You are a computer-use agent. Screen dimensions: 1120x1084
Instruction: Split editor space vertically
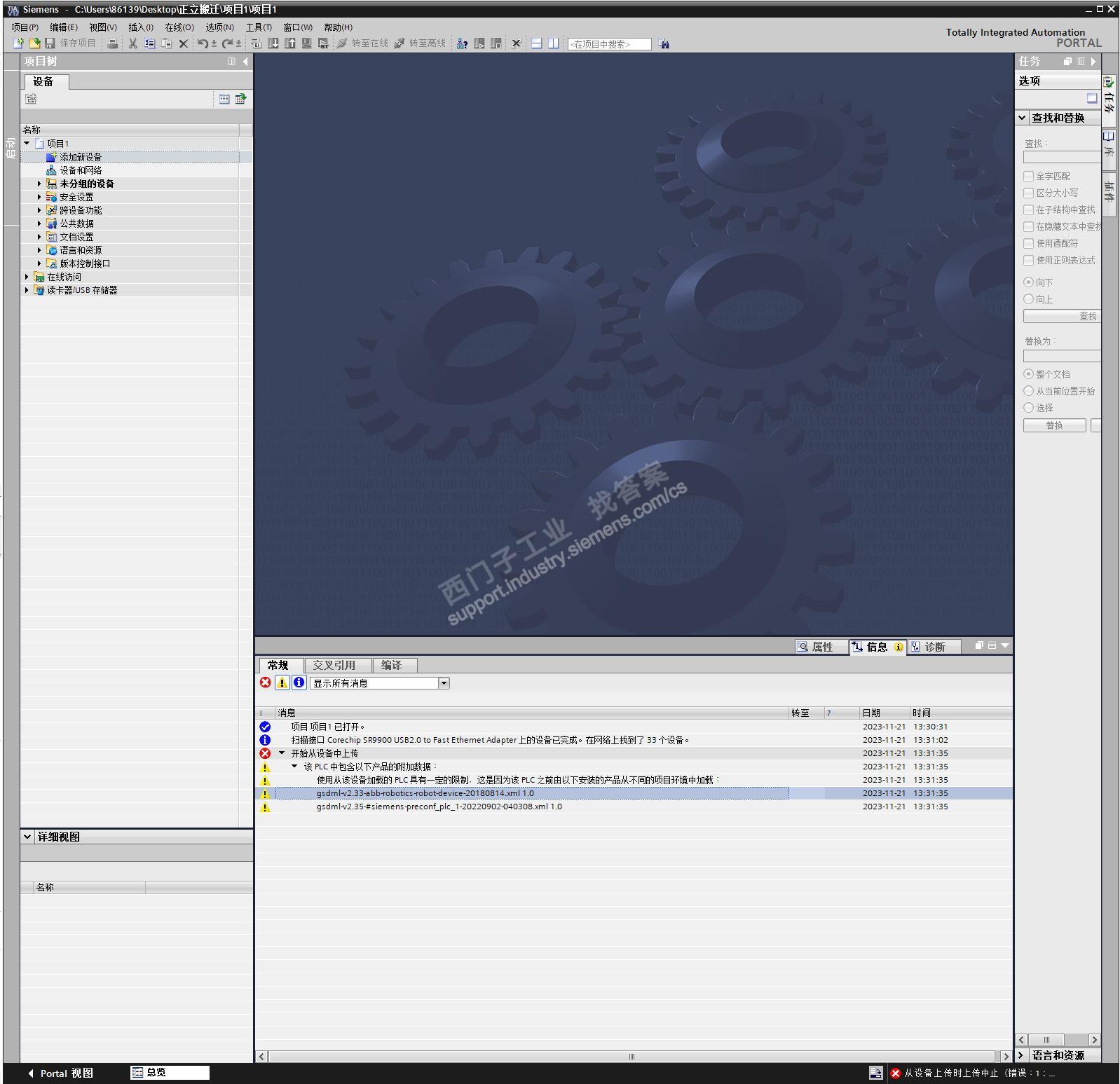coord(554,43)
